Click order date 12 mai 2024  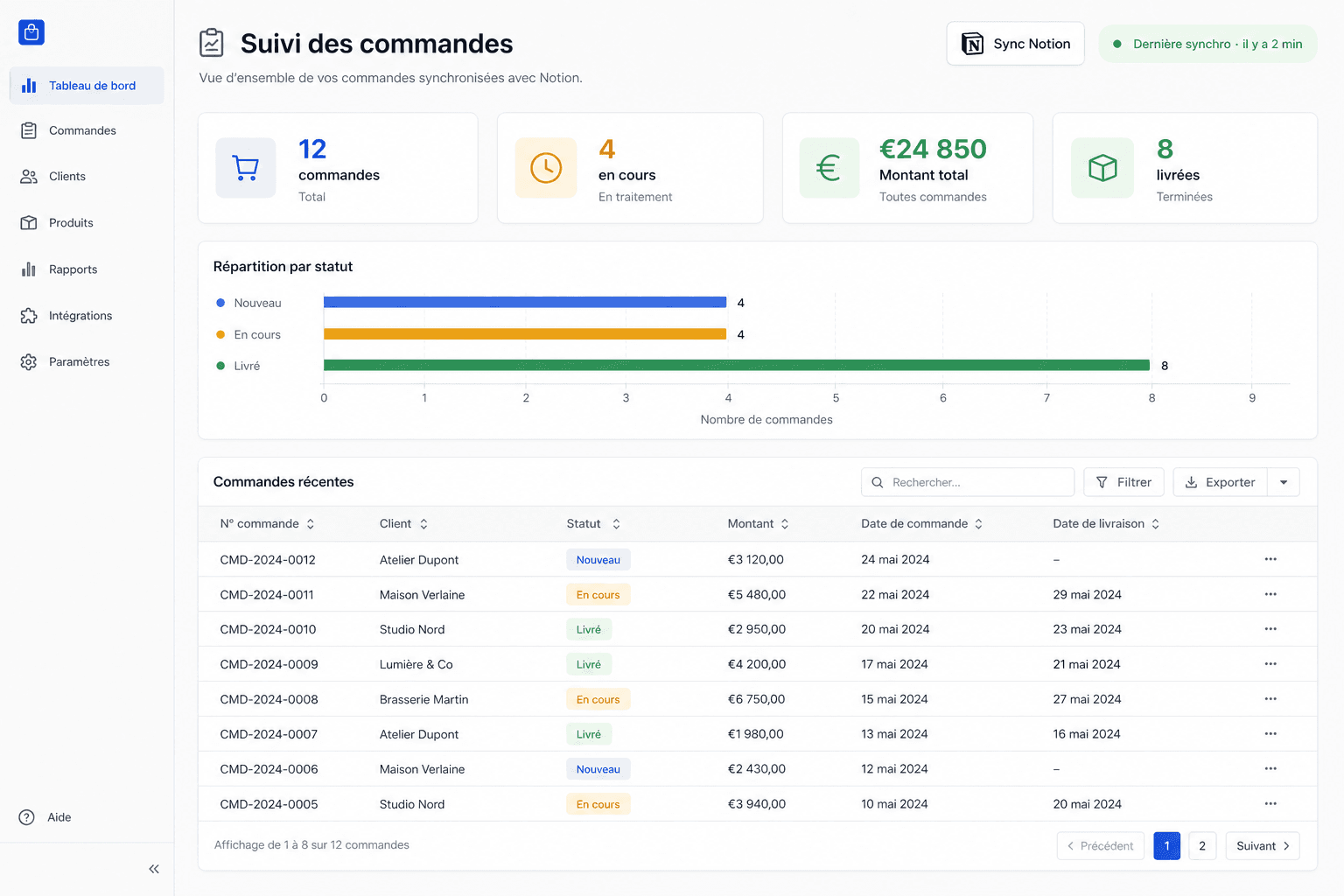pos(894,769)
